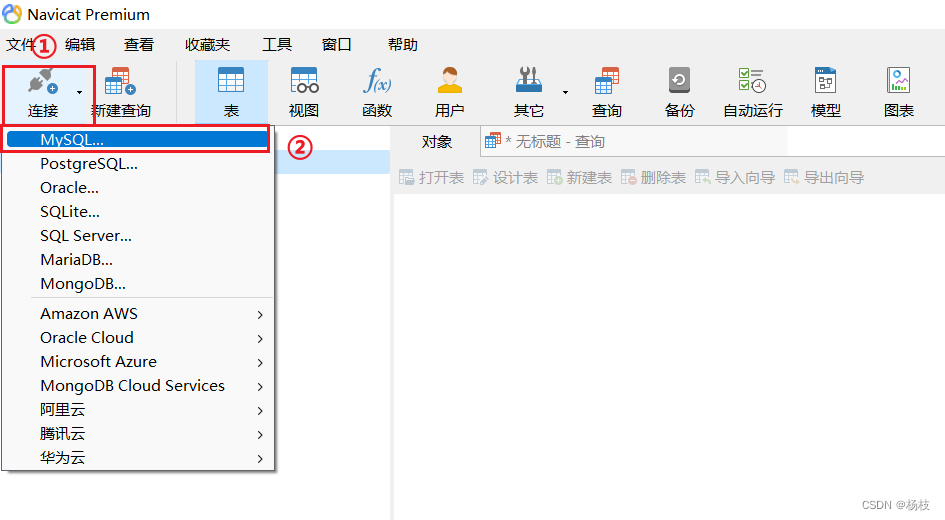Screen dimensions: 945x520
Task: Choose MariaDB... from the connection list
Action: [137, 260]
